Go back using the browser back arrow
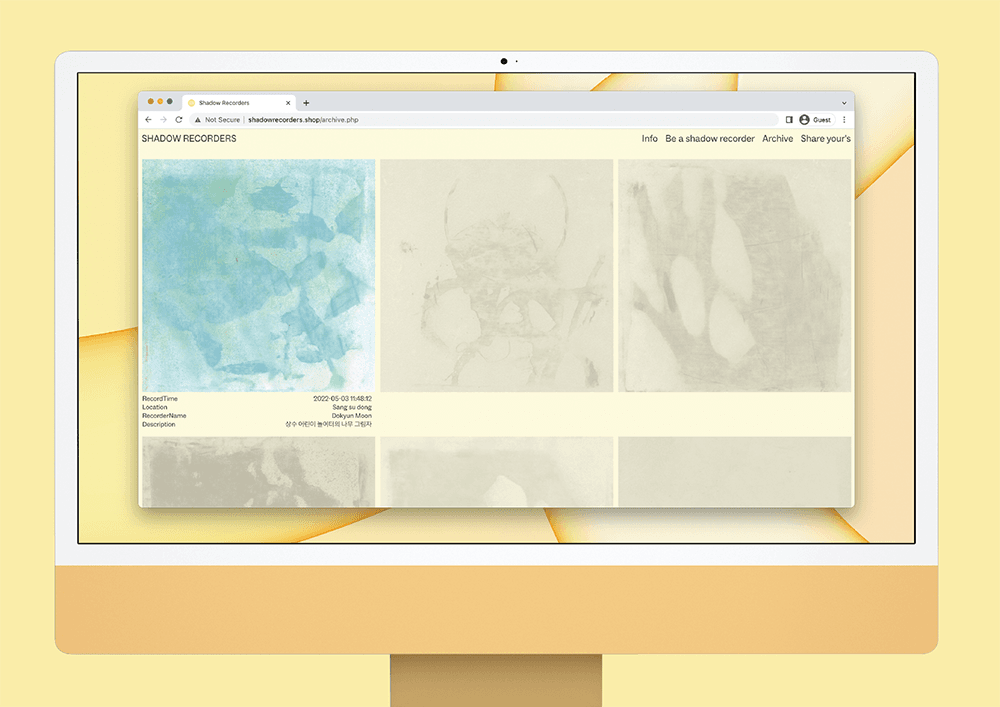 point(149,120)
